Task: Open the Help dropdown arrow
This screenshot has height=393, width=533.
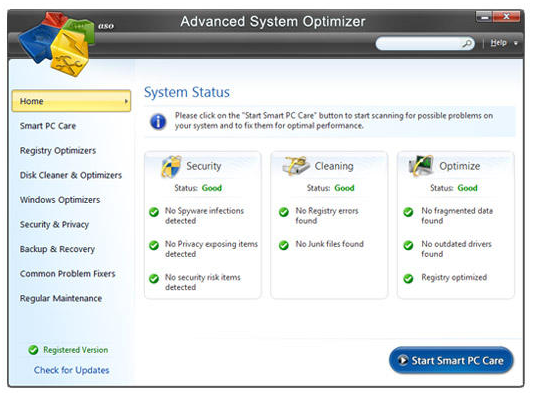Action: (x=516, y=44)
